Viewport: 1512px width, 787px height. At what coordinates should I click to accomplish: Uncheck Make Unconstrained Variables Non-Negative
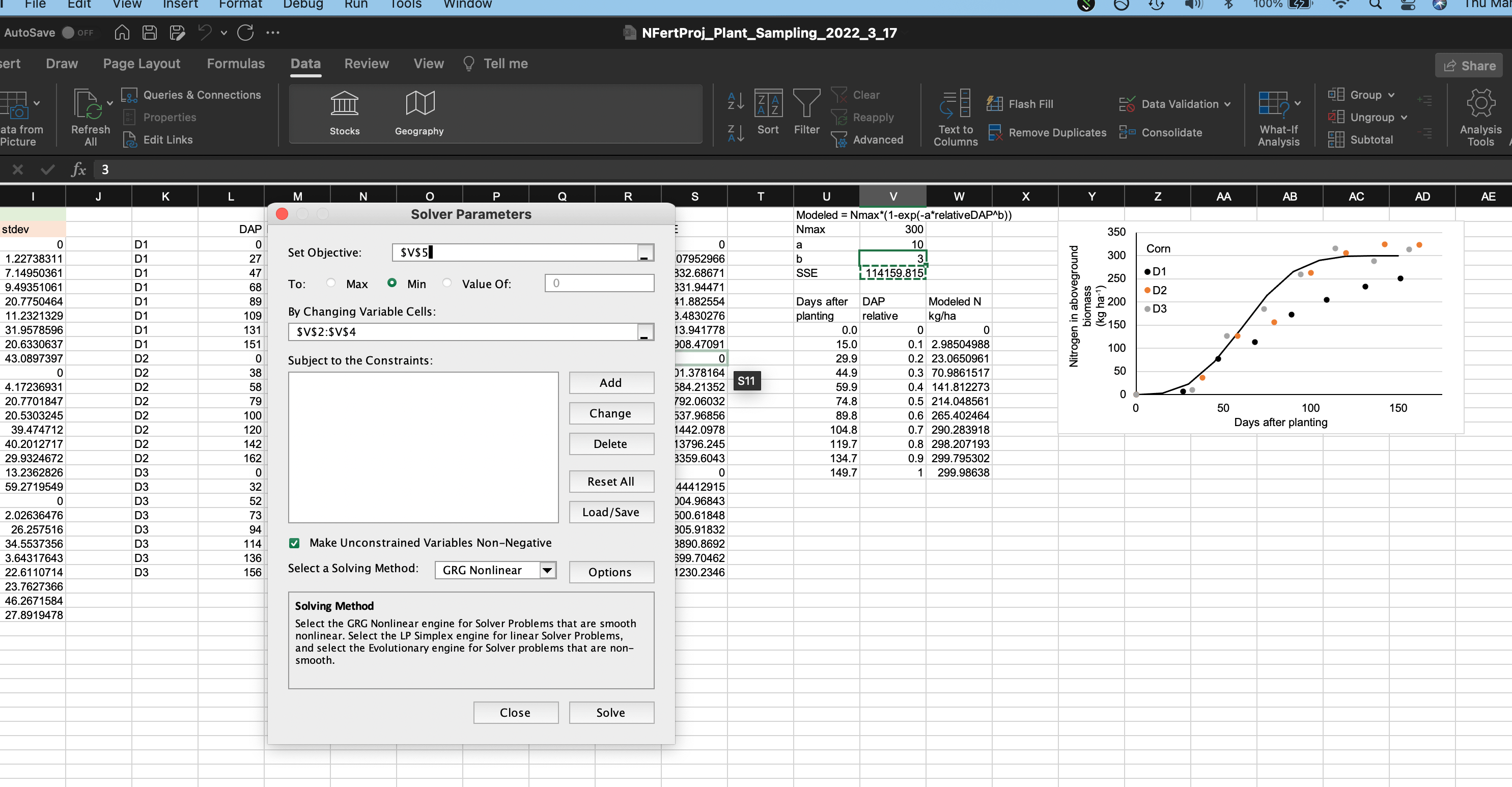pyautogui.click(x=295, y=544)
